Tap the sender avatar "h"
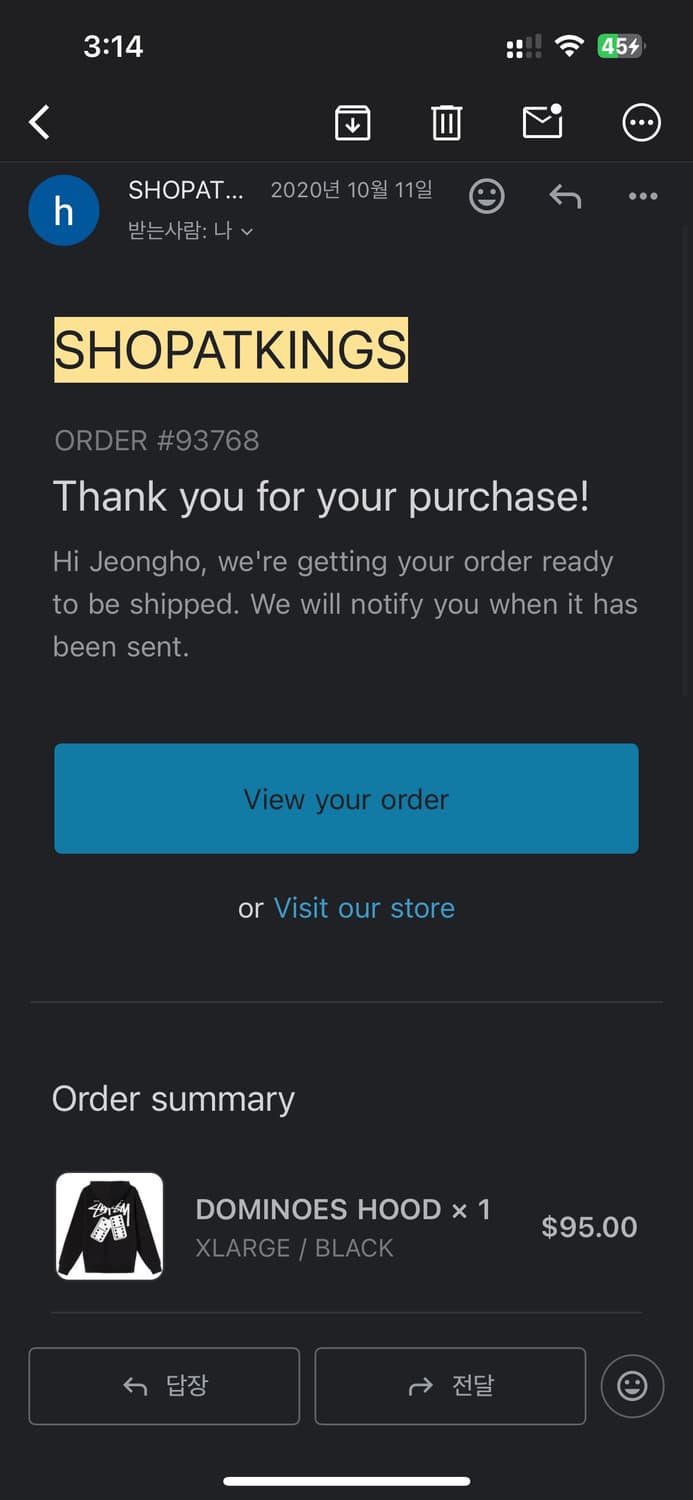Screen dimensions: 693x1500 (64, 211)
